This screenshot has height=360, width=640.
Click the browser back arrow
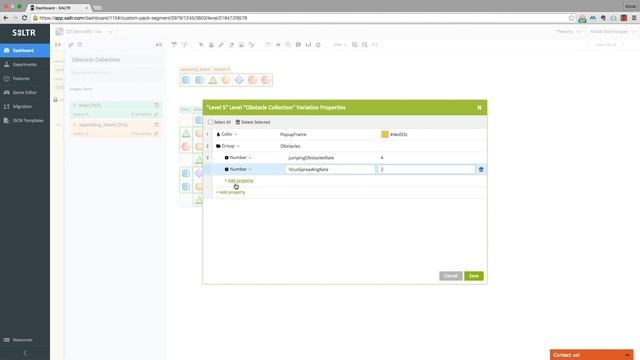pos(6,18)
